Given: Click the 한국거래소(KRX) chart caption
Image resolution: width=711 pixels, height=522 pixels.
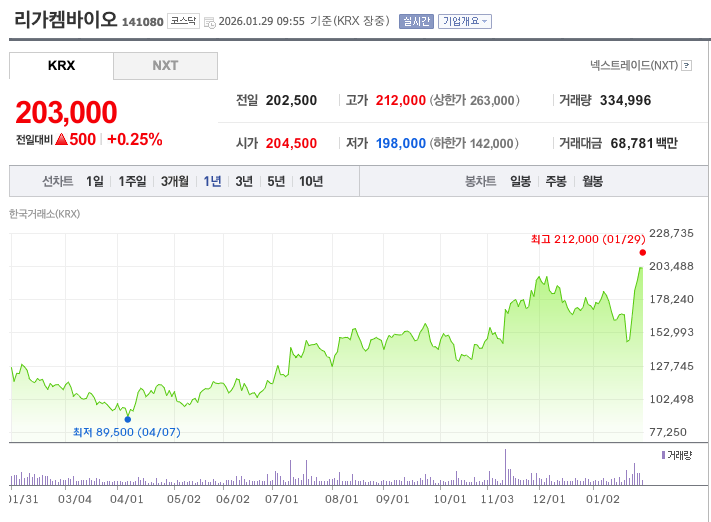Looking at the screenshot, I should (44, 214).
